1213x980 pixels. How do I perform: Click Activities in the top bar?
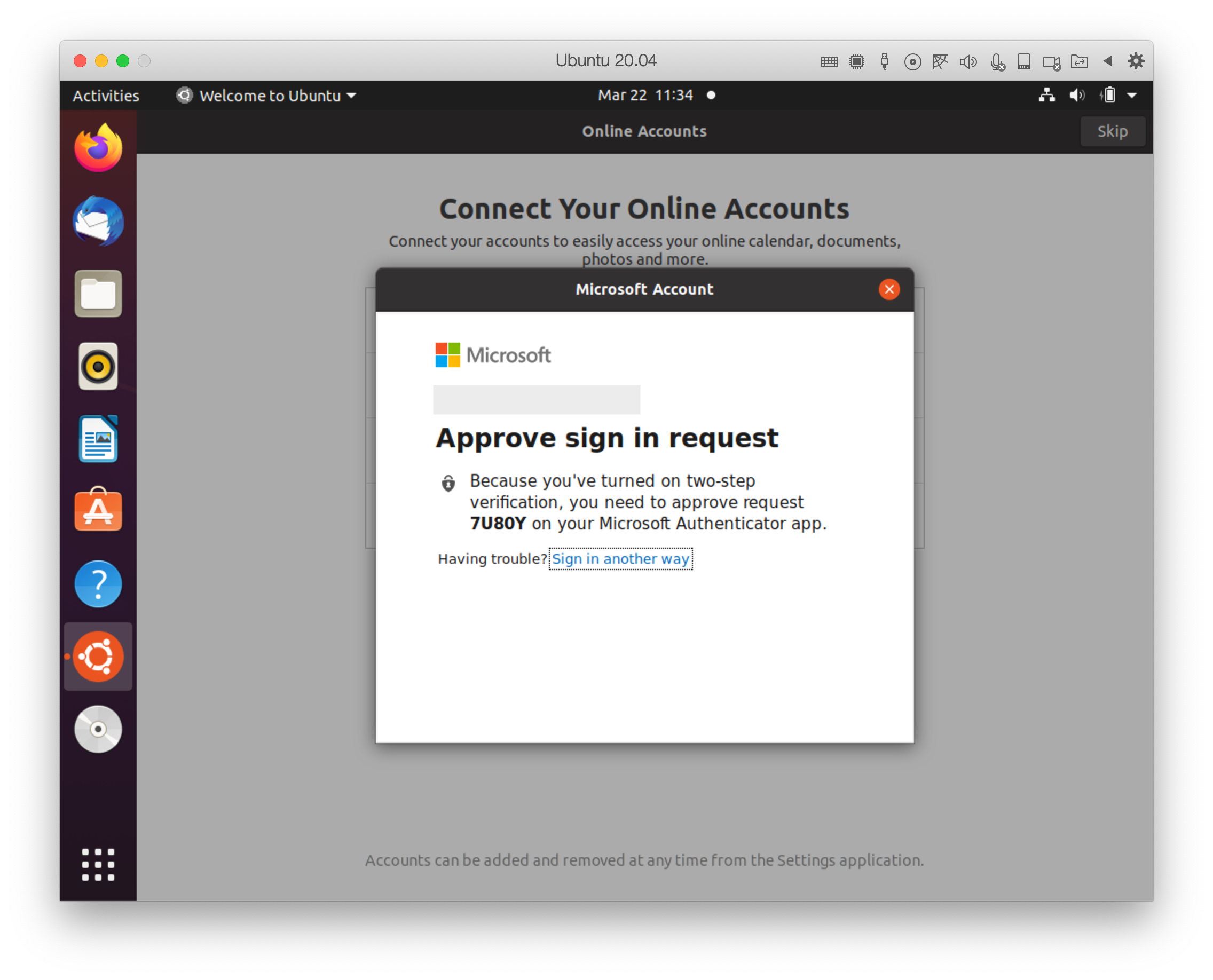pyautogui.click(x=106, y=96)
